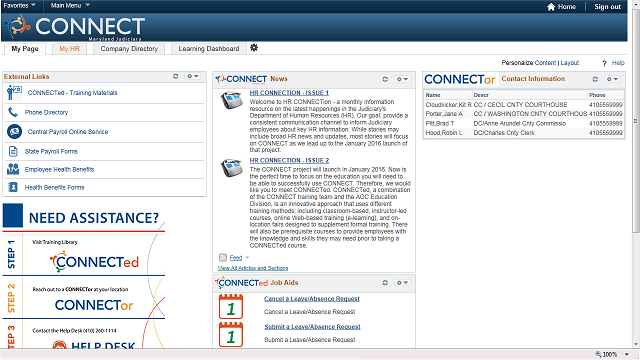The width and height of the screenshot is (640, 360).
Task: Expand the Main Menu dropdown
Action: [70, 5]
